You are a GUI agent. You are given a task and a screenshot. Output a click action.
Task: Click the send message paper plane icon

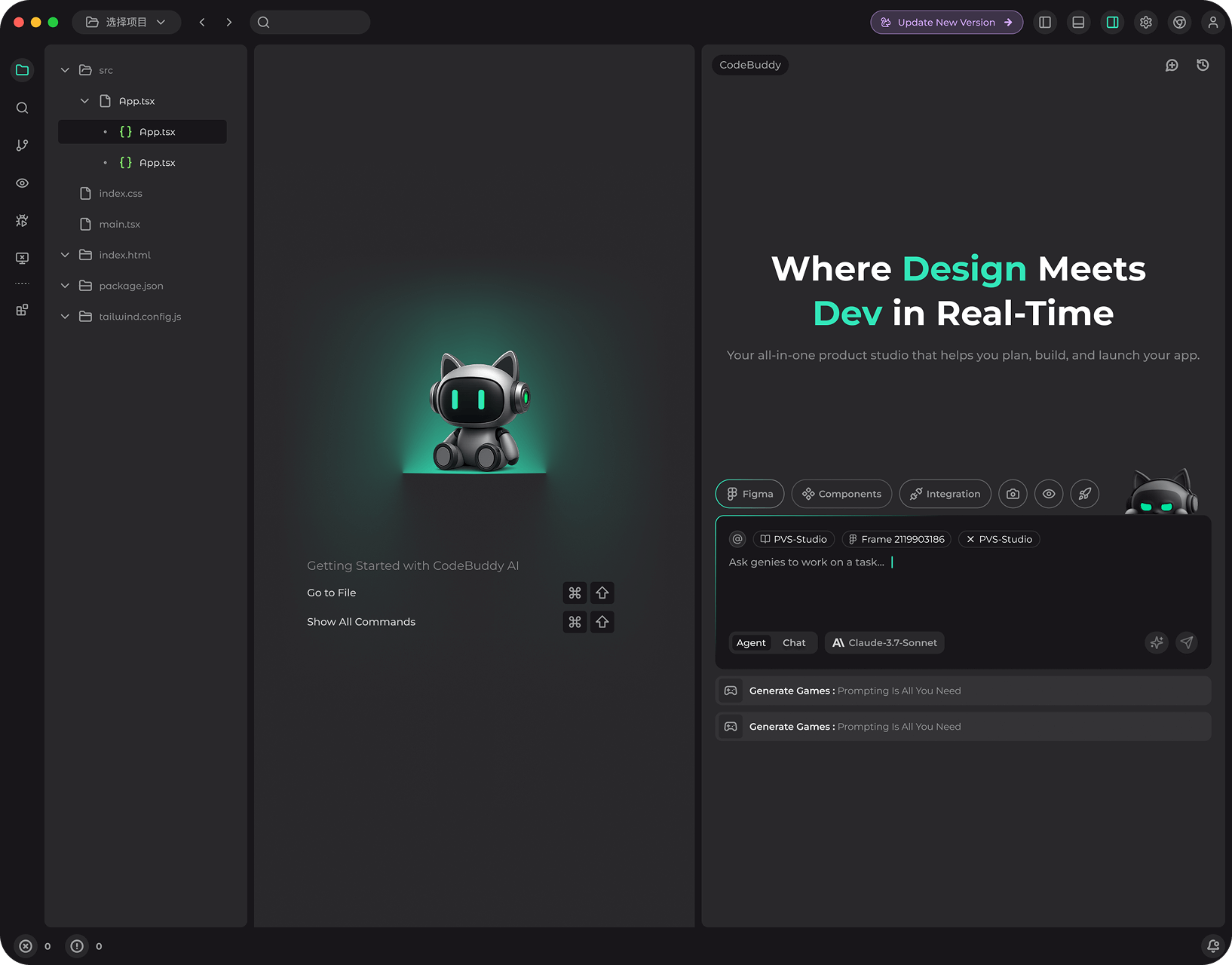coord(1186,642)
